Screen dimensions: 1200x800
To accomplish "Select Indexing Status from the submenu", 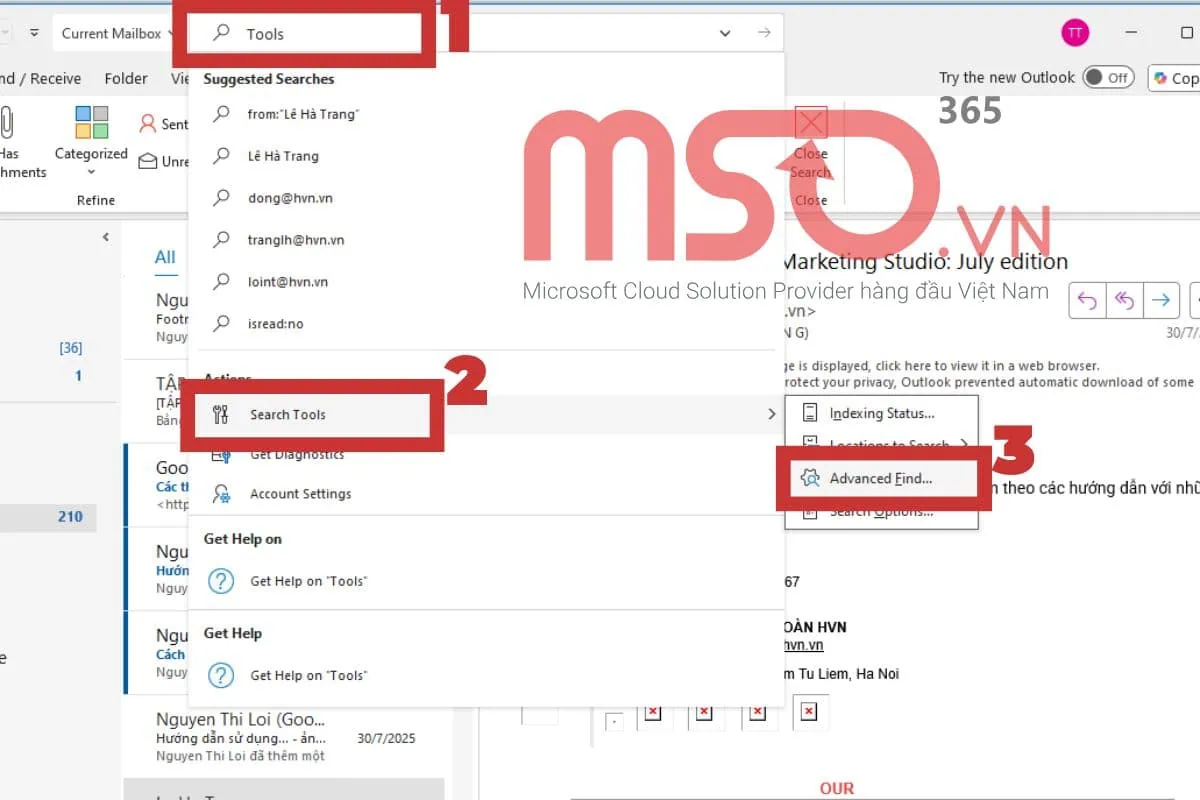I will pyautogui.click(x=882, y=412).
